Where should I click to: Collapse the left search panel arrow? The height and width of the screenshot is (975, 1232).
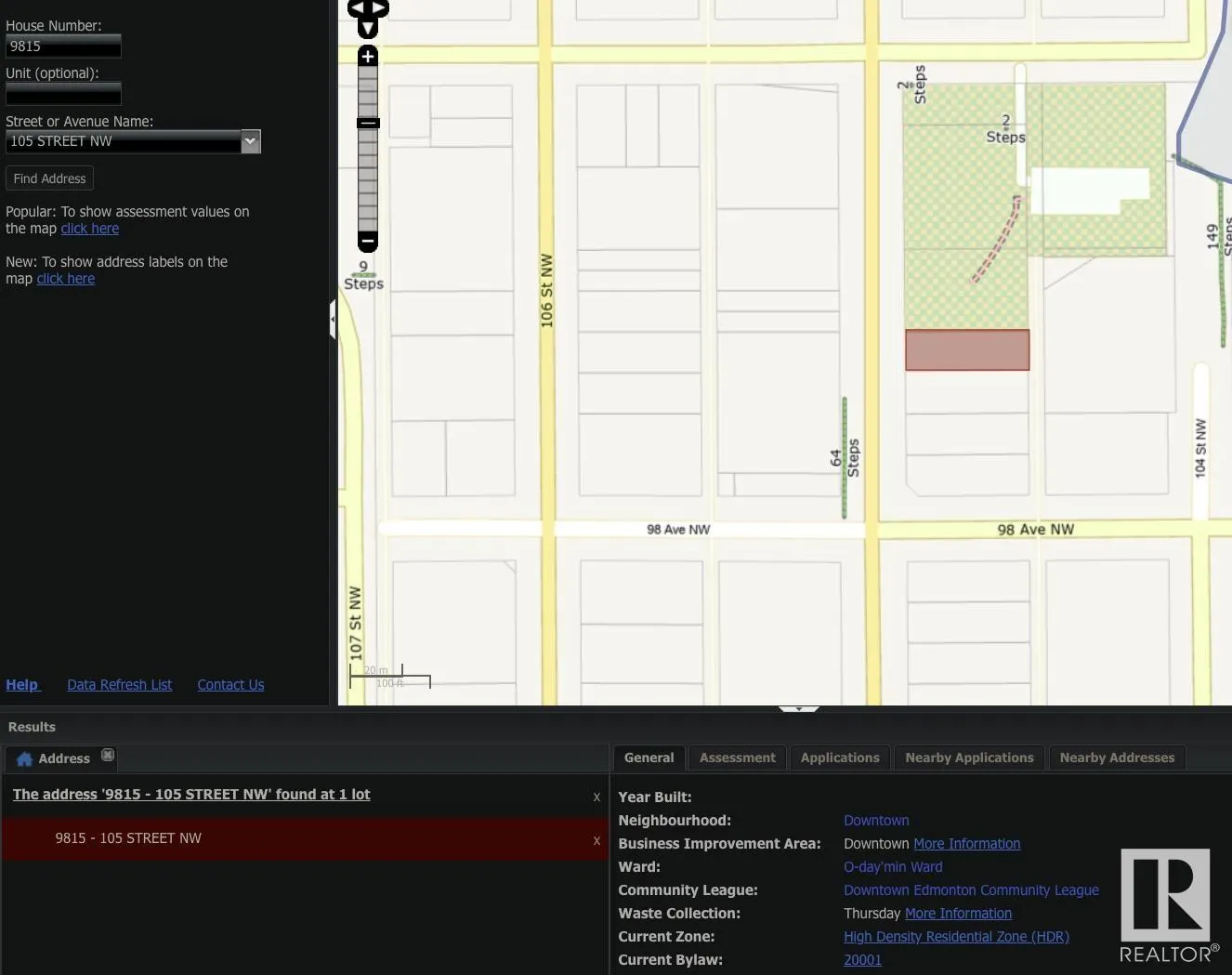pyautogui.click(x=333, y=319)
